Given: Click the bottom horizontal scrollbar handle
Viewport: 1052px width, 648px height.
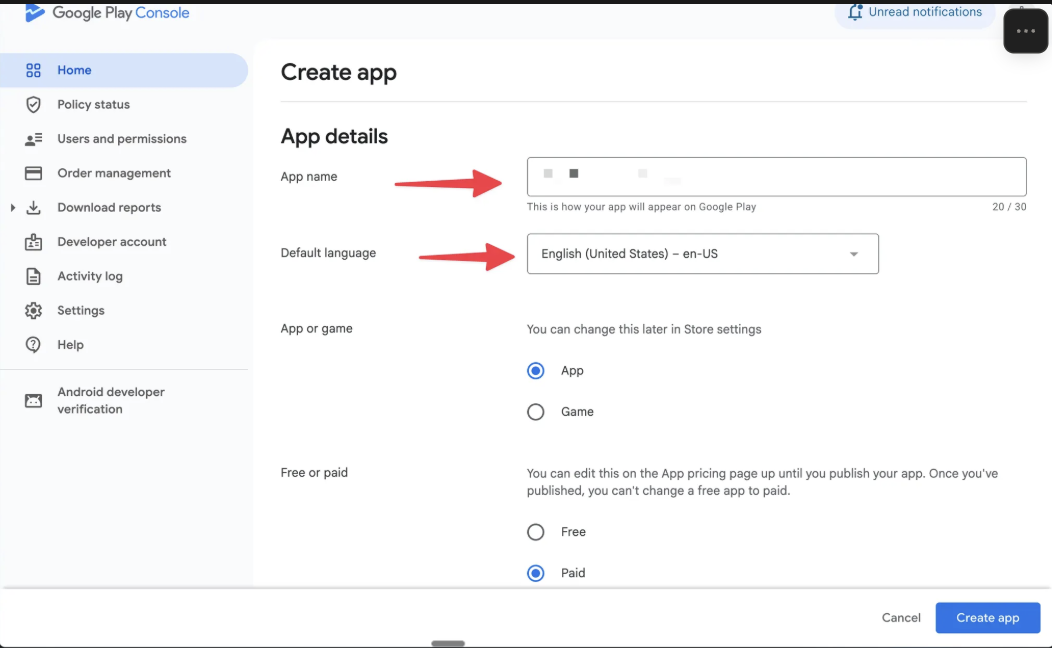Looking at the screenshot, I should coord(448,643).
